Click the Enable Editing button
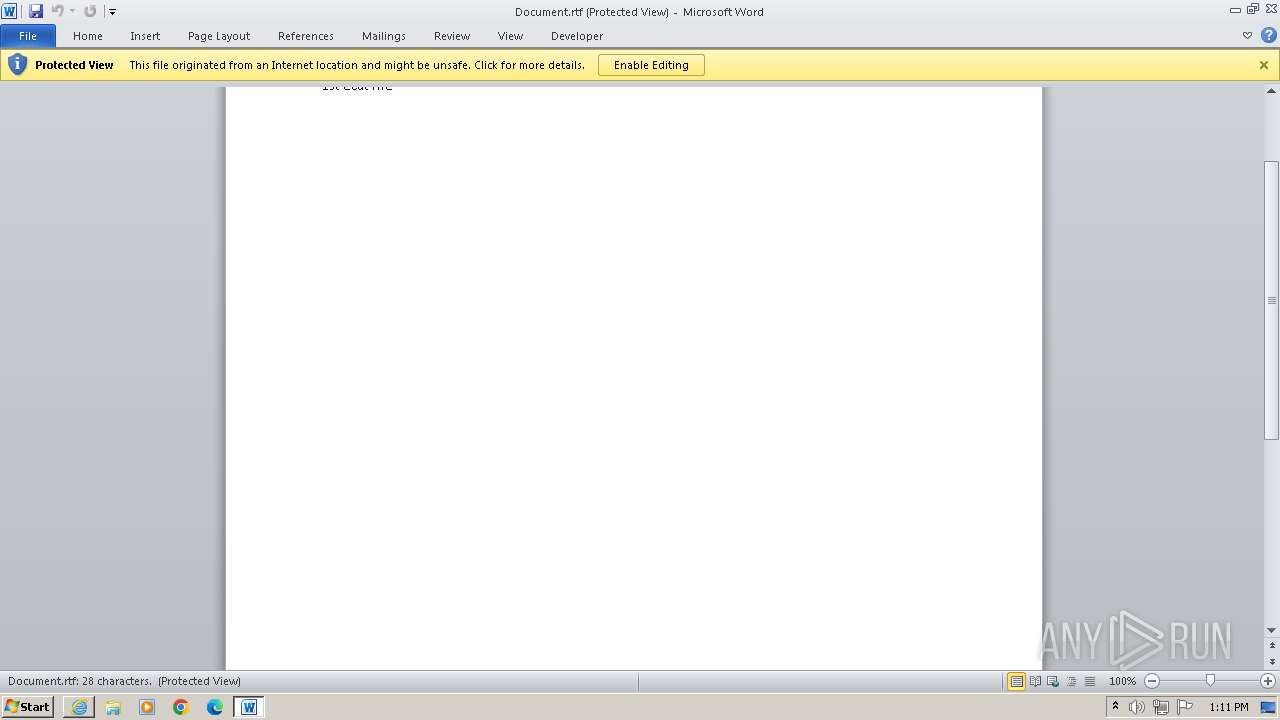 (x=651, y=65)
